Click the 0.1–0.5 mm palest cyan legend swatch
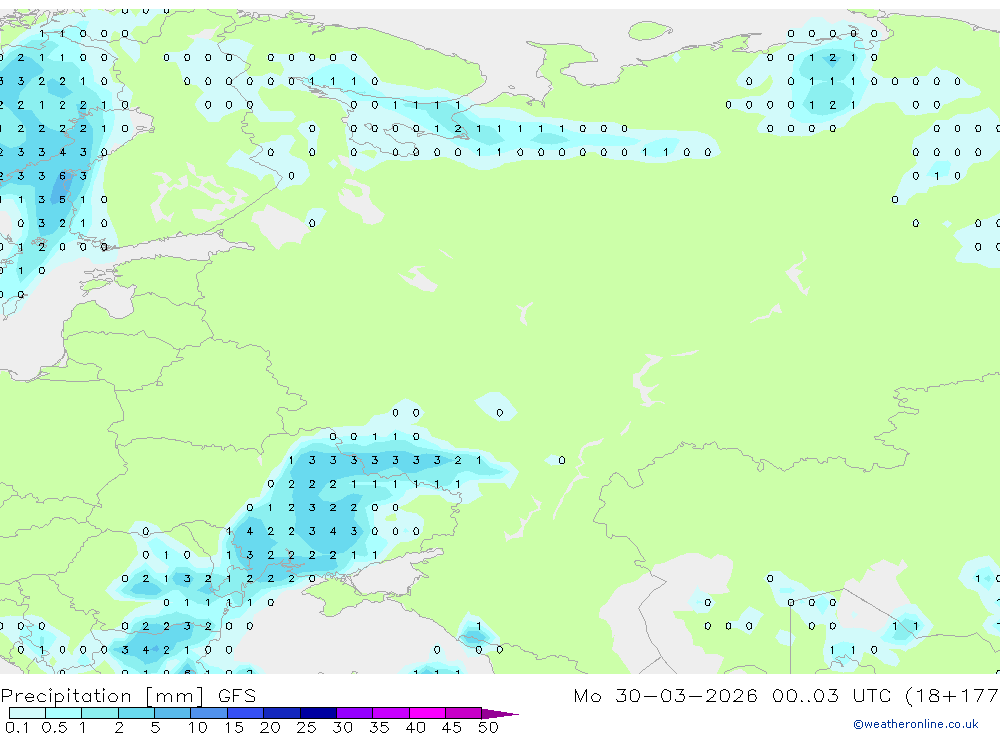This screenshot has width=1000, height=733. (x=27, y=713)
